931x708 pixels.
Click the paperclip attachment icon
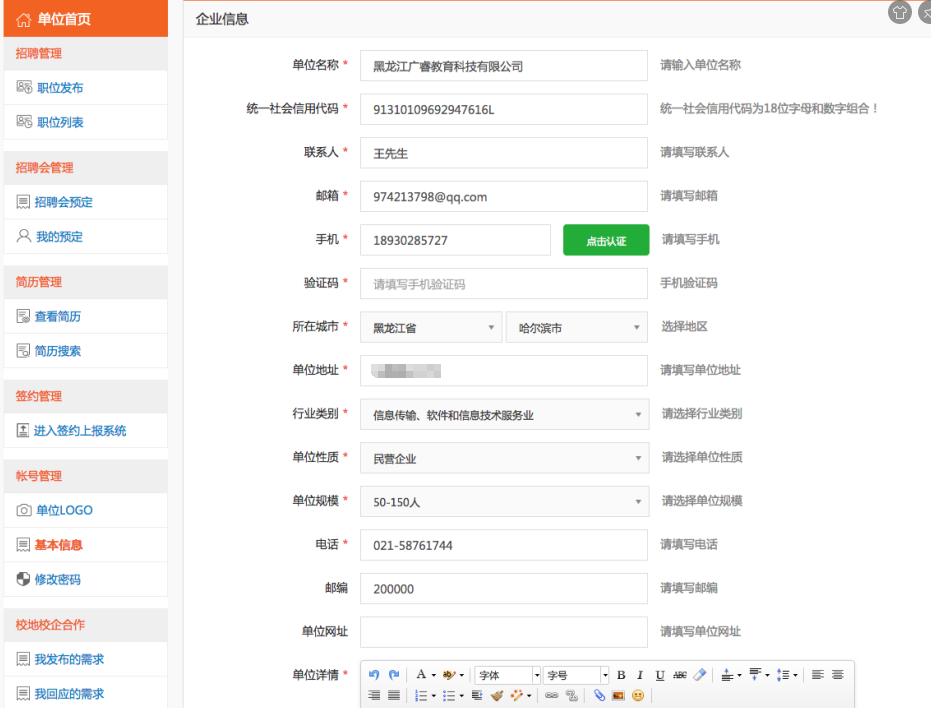(599, 695)
